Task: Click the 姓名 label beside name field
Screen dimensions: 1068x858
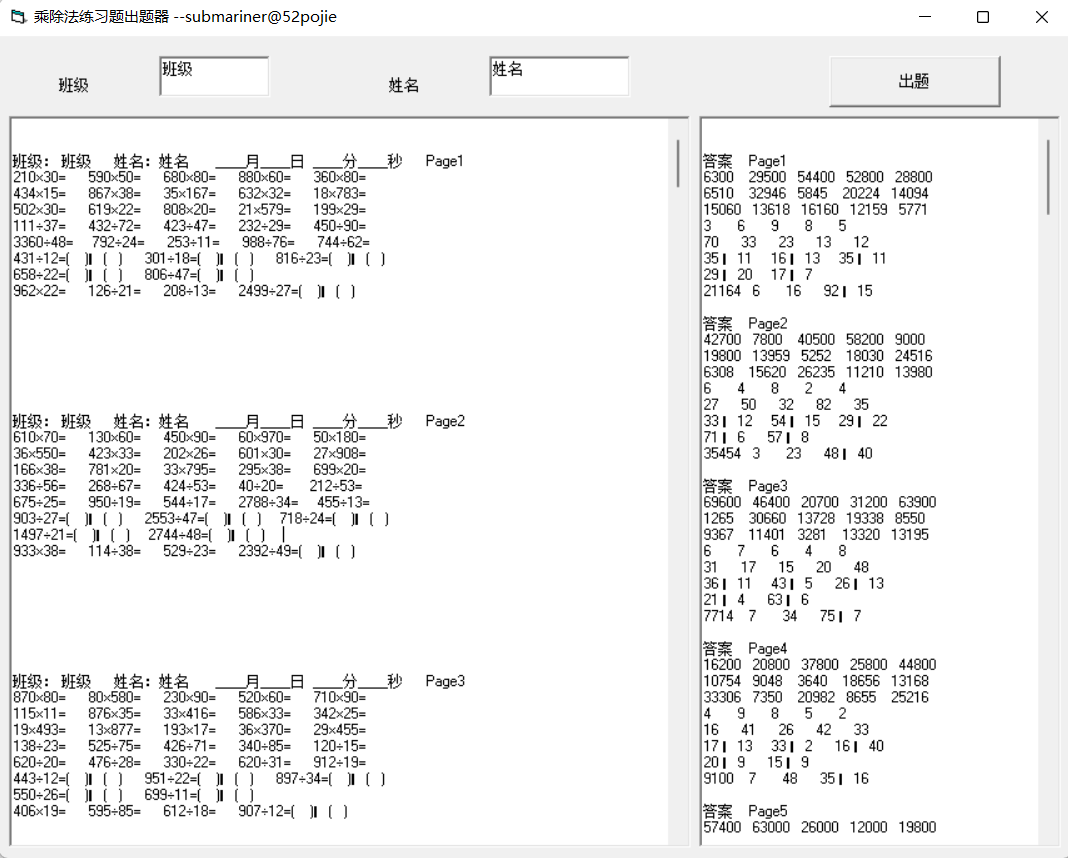Action: (x=403, y=85)
